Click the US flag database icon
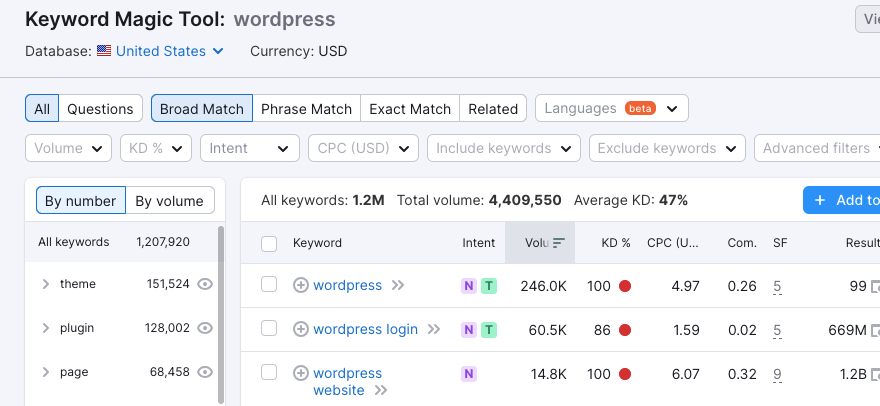Viewport: 880px width, 406px height. (104, 51)
